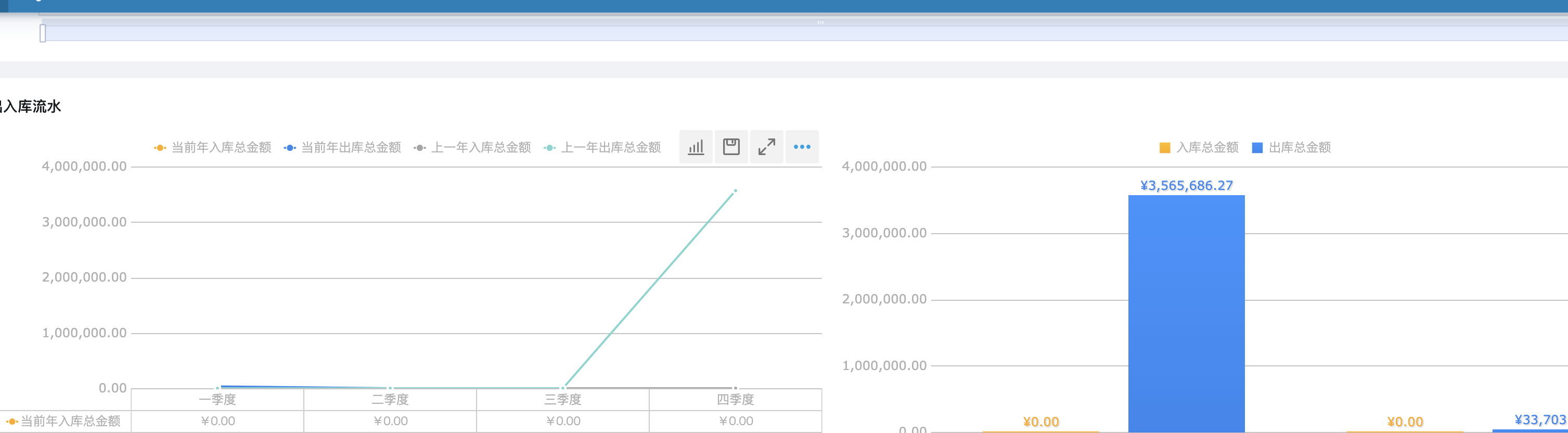The width and height of the screenshot is (1568, 433).
Task: Toggle 出库总金额 legend in bar chart
Action: point(1291,147)
